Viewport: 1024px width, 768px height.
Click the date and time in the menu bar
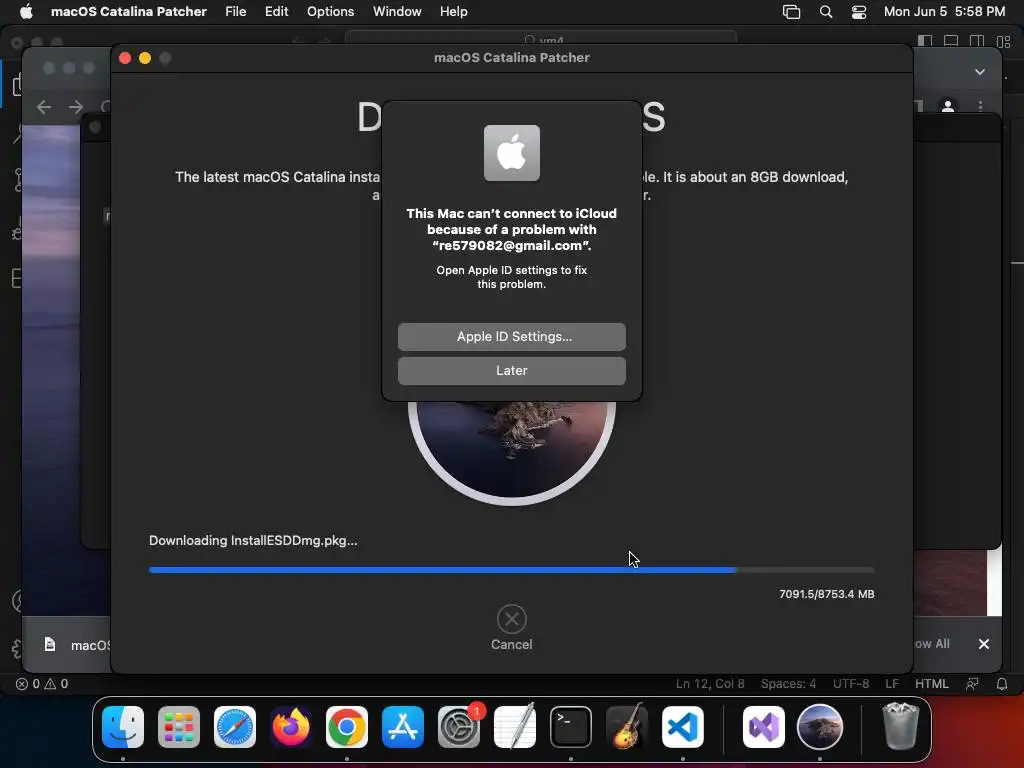pyautogui.click(x=944, y=12)
